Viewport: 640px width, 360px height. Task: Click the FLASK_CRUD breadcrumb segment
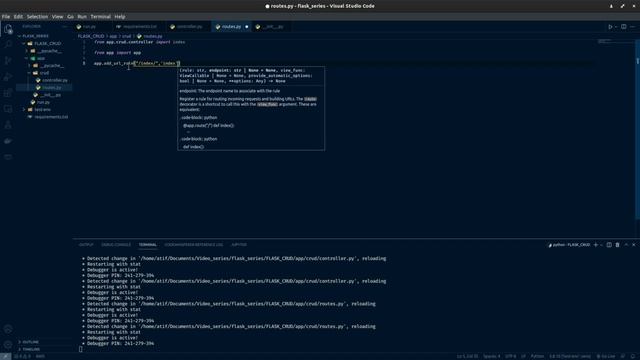(x=91, y=36)
